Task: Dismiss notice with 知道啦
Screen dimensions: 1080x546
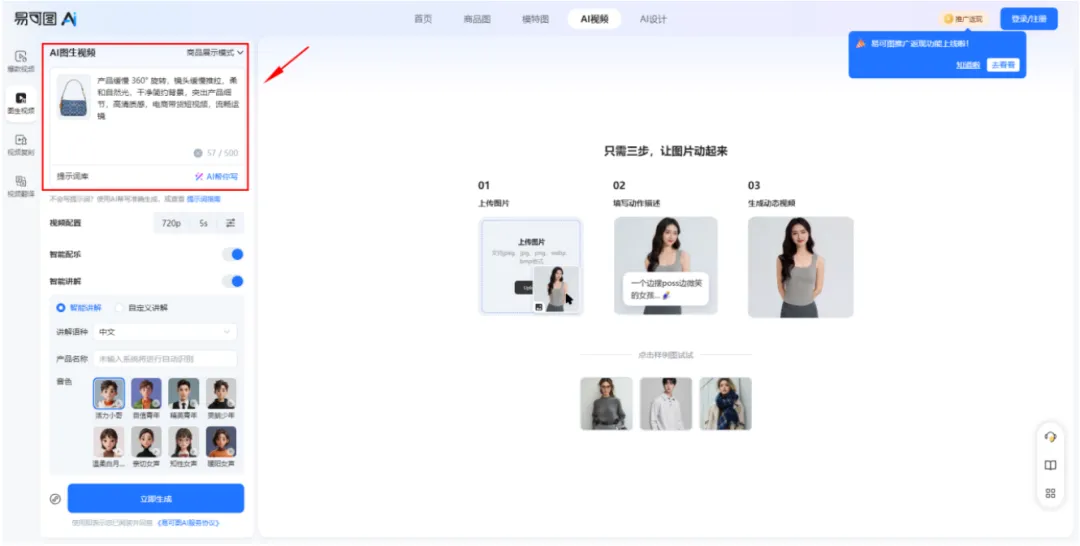Action: pyautogui.click(x=968, y=65)
